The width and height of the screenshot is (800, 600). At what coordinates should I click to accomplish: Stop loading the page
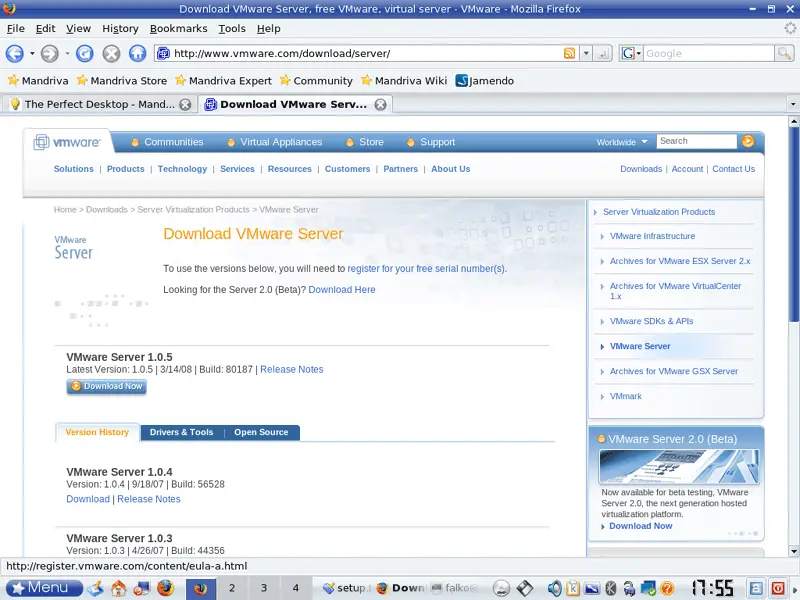(111, 53)
